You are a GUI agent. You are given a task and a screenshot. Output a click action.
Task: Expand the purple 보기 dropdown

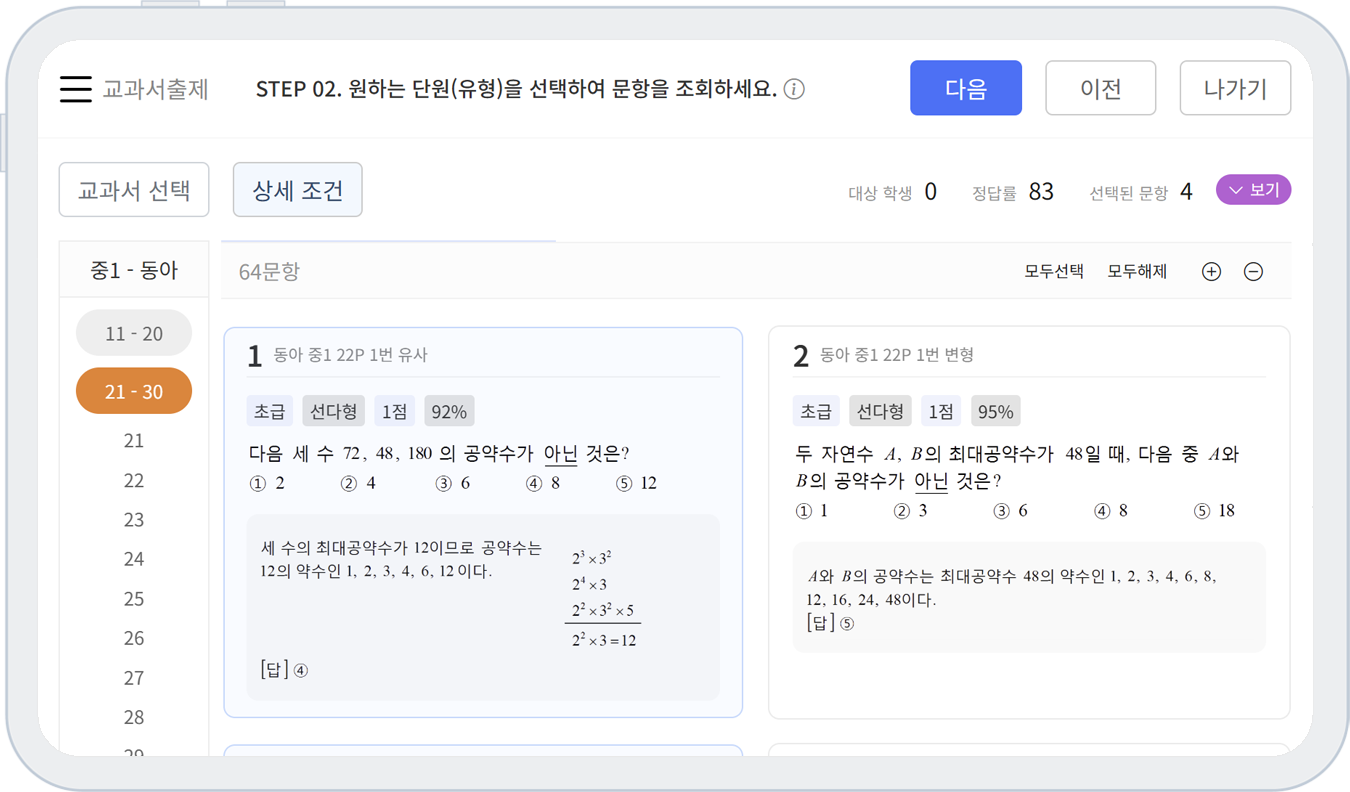[x=1253, y=190]
